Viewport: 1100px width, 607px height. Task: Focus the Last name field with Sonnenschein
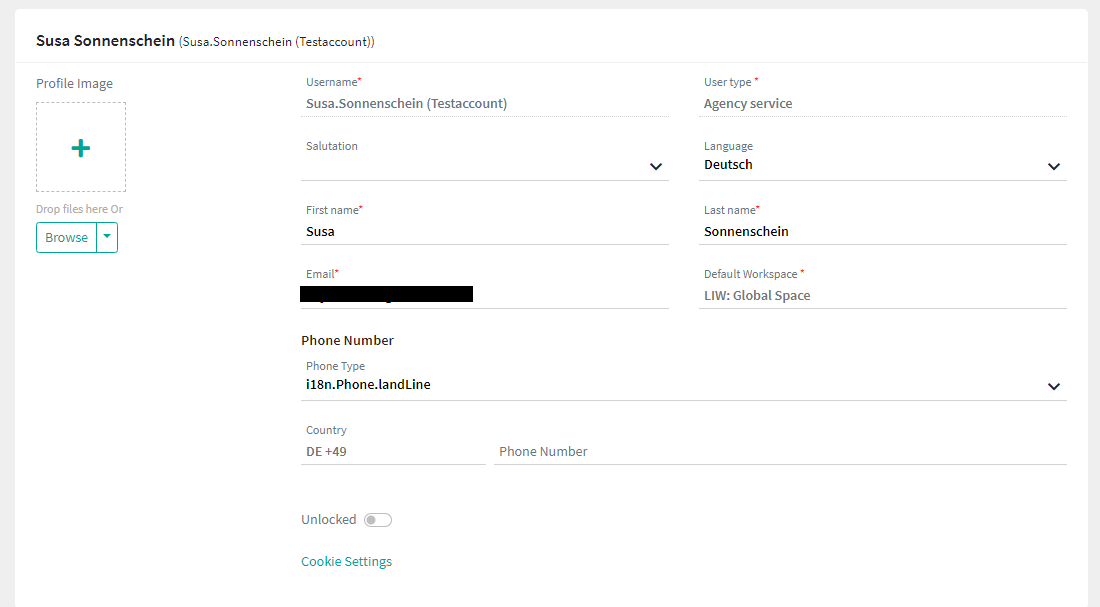tap(882, 232)
